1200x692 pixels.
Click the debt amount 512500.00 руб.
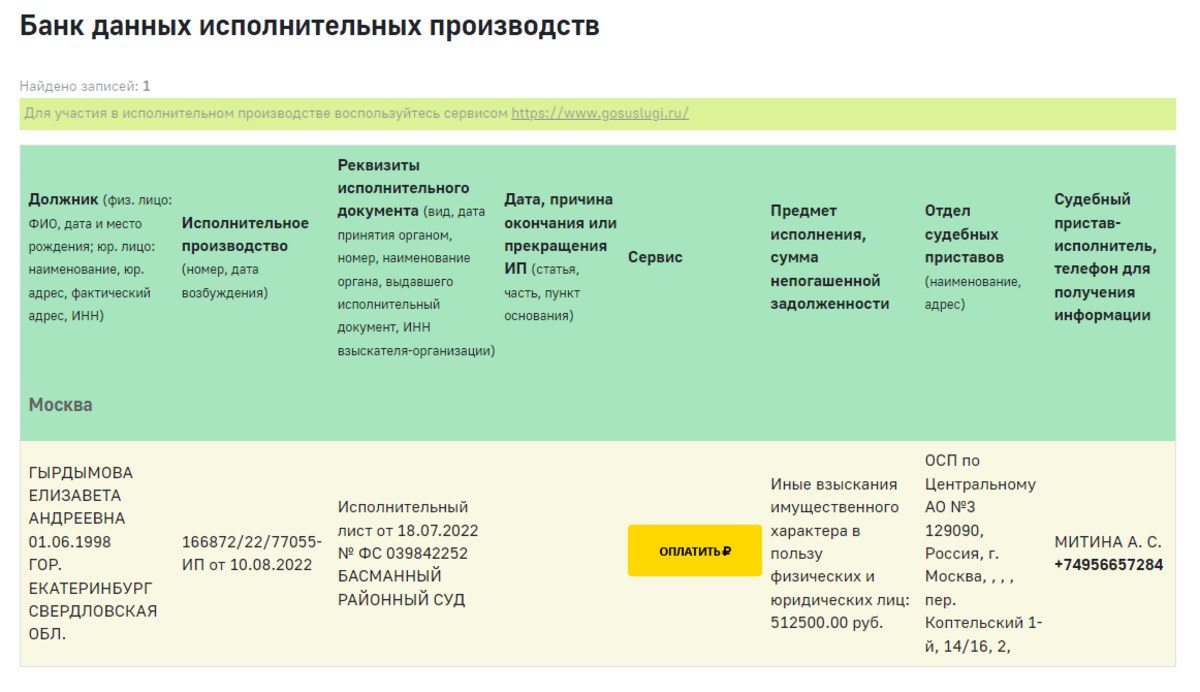(x=826, y=622)
